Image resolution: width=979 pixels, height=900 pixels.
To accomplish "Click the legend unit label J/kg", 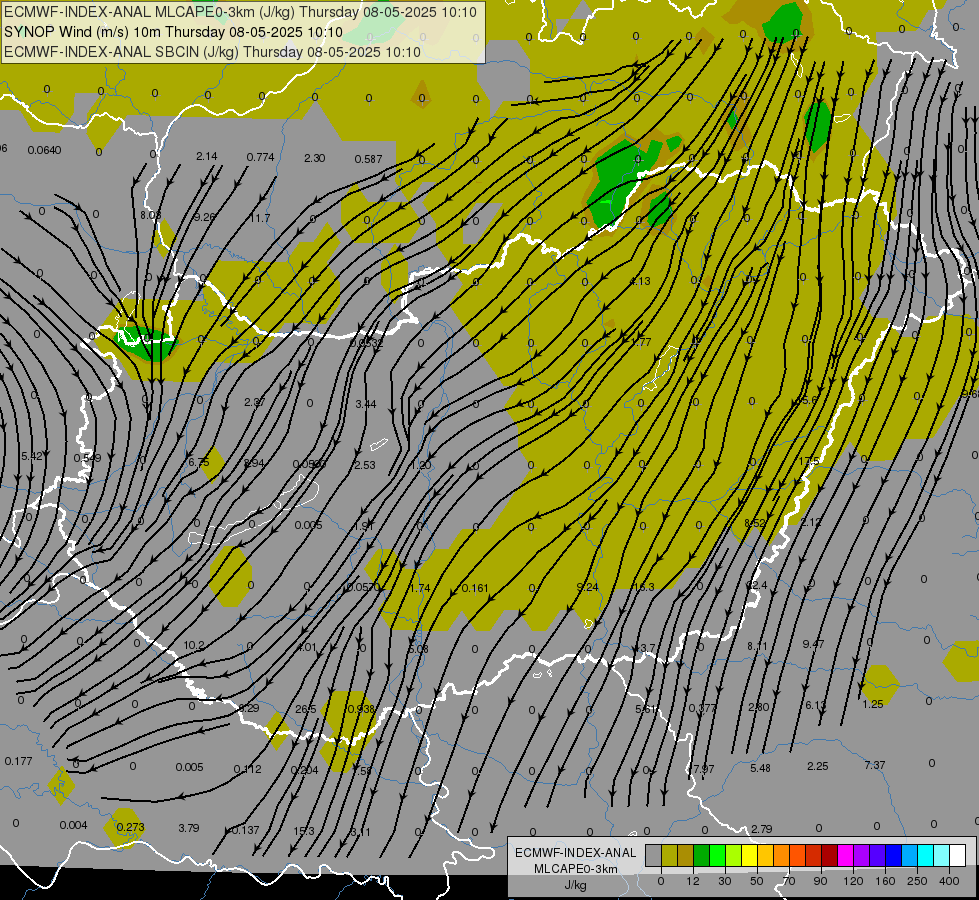I will click(x=575, y=885).
